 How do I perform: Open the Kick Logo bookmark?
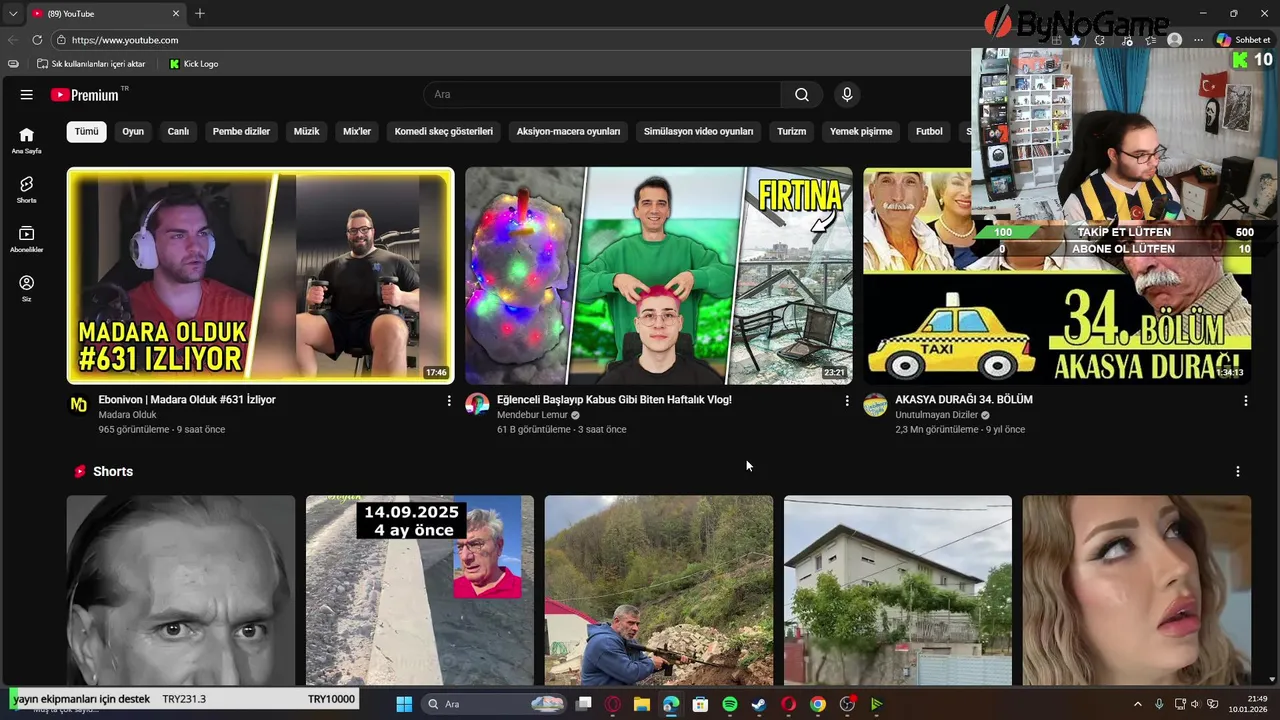(194, 64)
